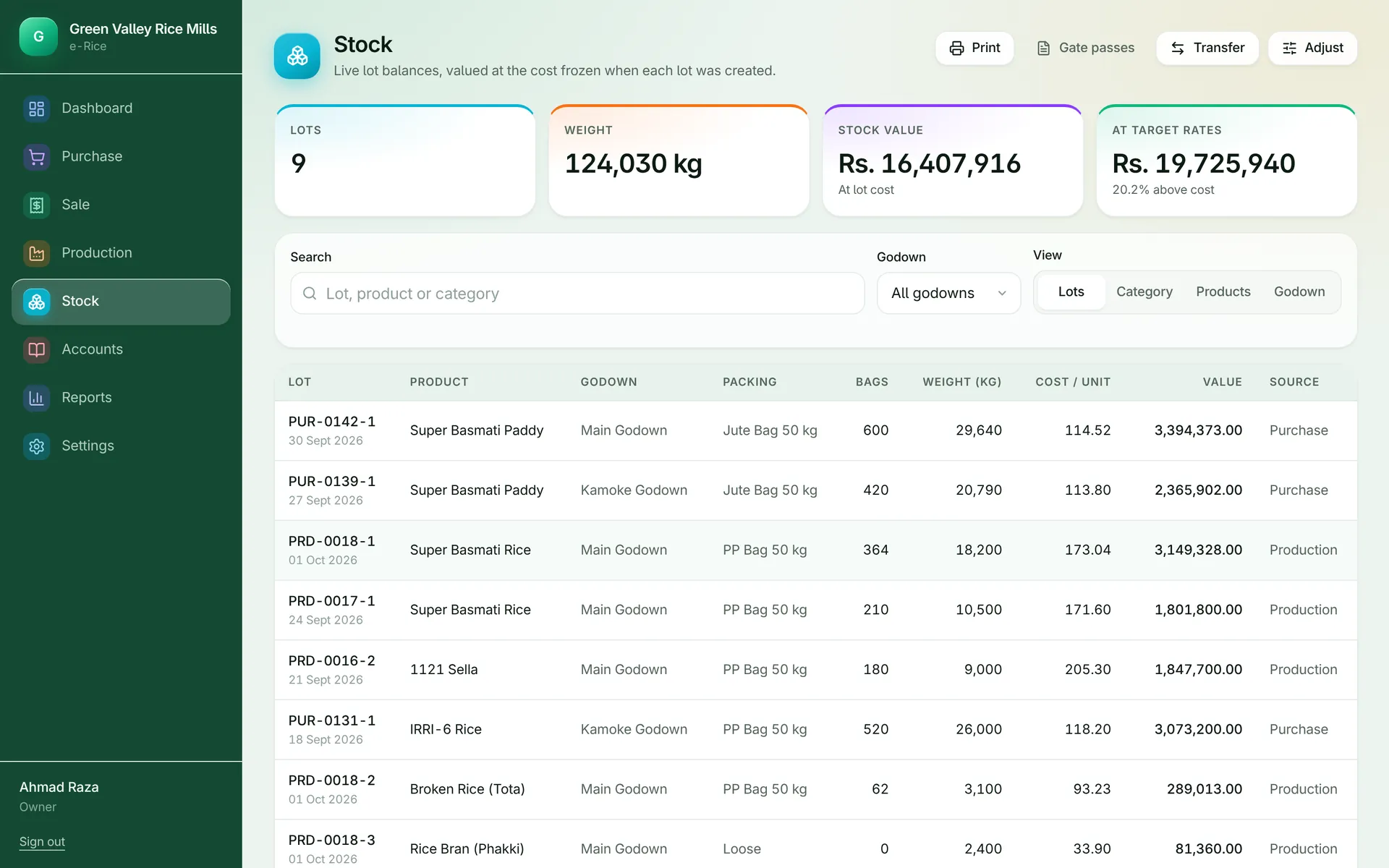1389x868 pixels.
Task: Click the Sign out link
Action: pyautogui.click(x=42, y=841)
